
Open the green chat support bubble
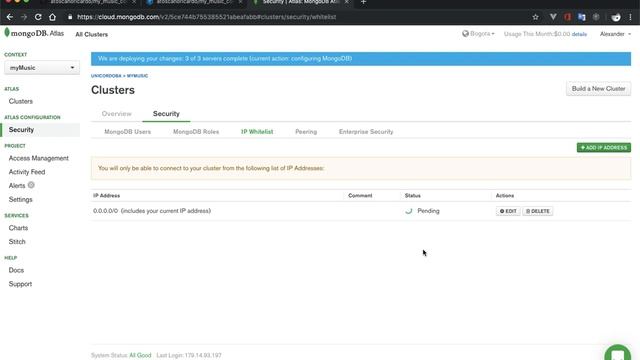point(618,353)
